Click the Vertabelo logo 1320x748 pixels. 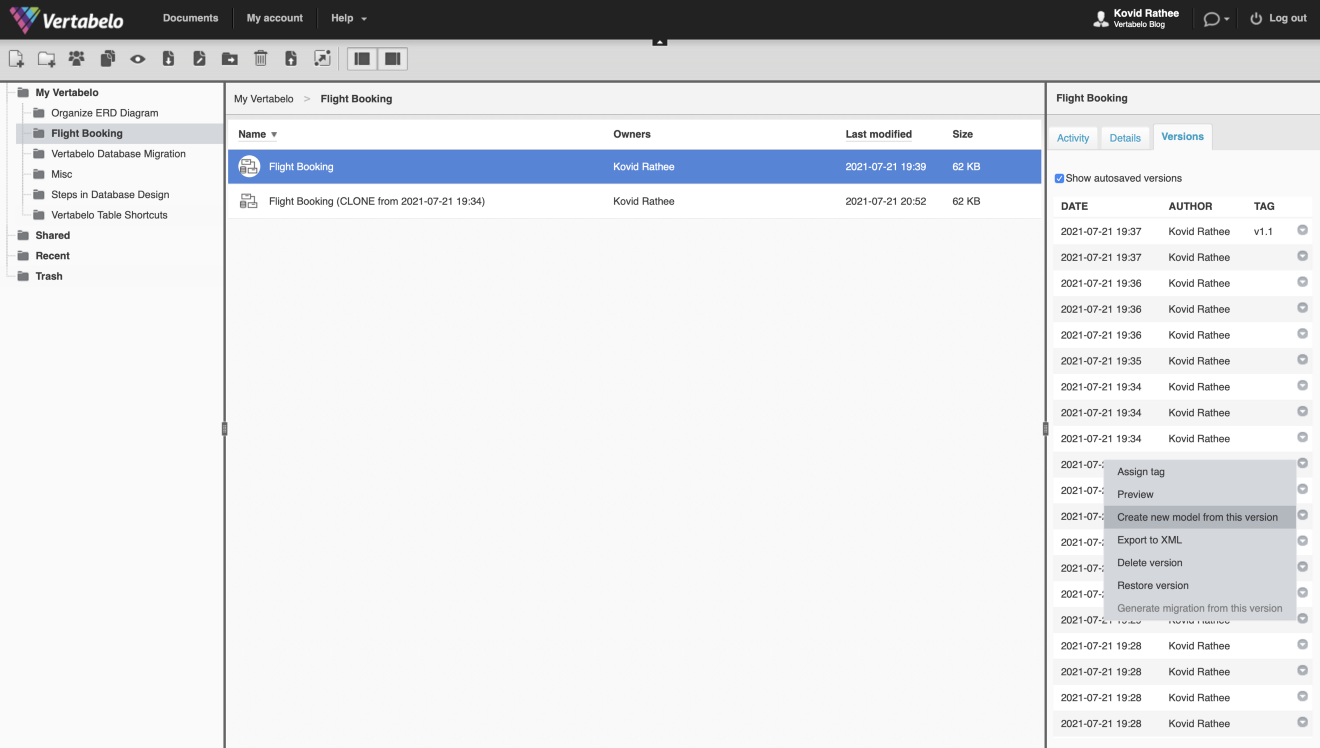tap(66, 19)
